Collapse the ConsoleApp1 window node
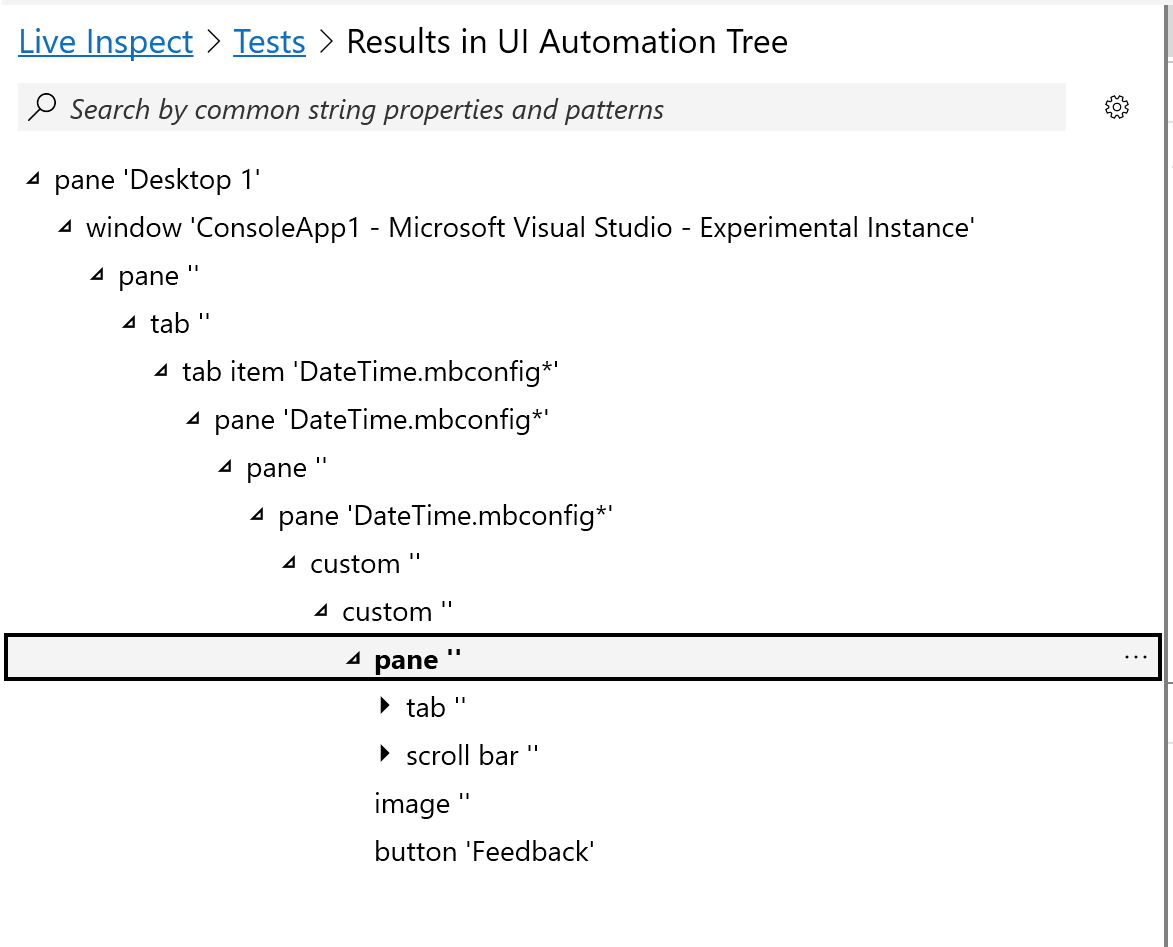 click(x=64, y=226)
